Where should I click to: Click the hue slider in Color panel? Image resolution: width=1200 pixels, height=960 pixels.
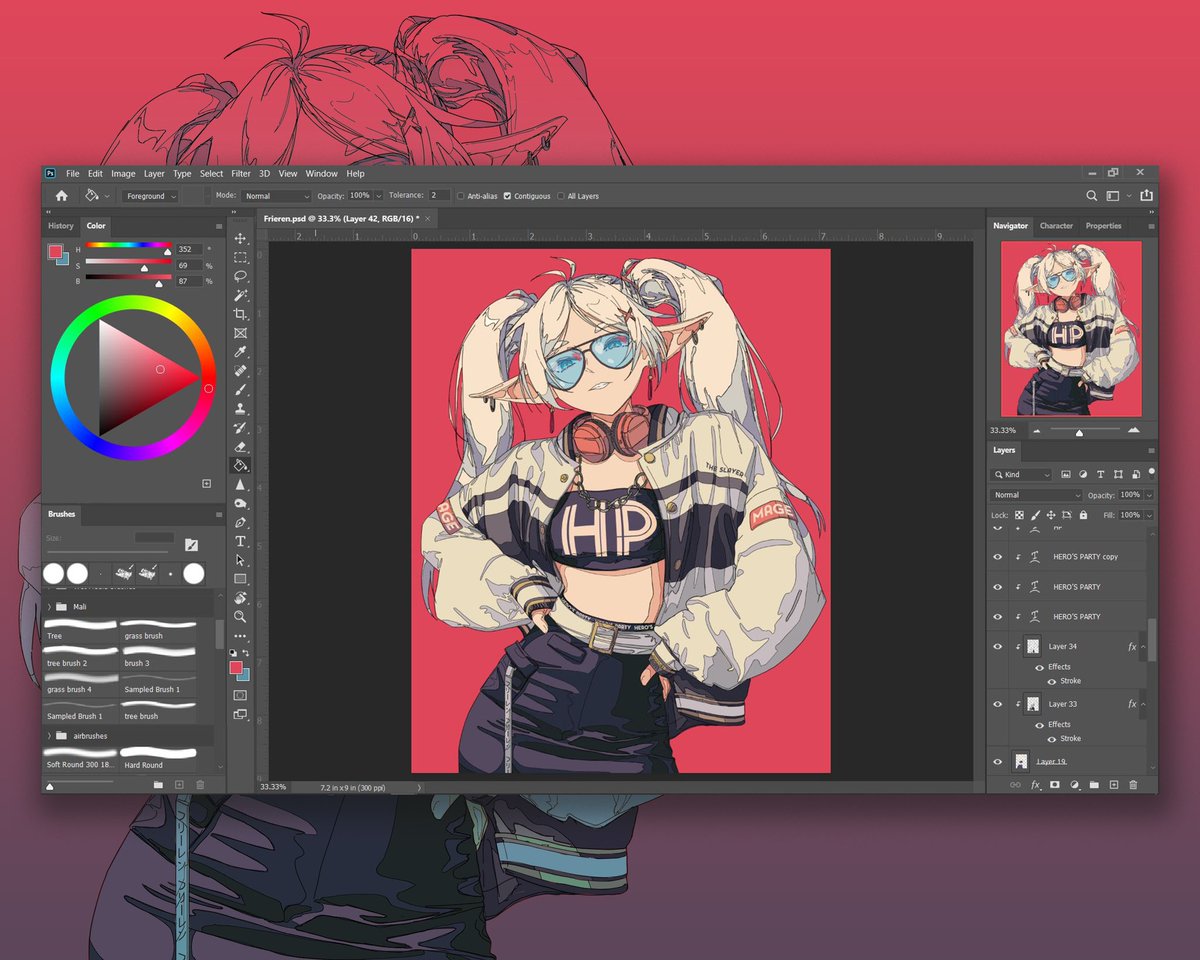coord(128,246)
